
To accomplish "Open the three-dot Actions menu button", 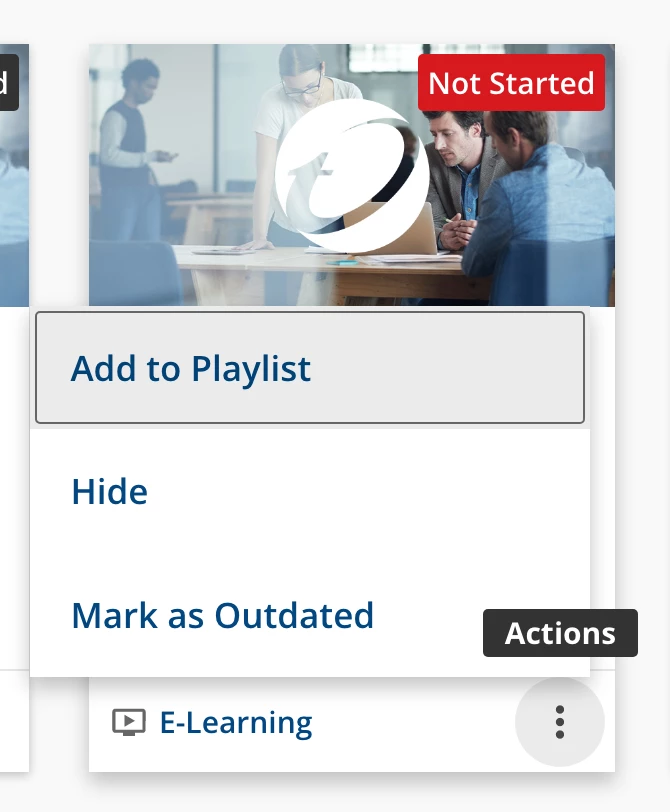I will tap(560, 721).
